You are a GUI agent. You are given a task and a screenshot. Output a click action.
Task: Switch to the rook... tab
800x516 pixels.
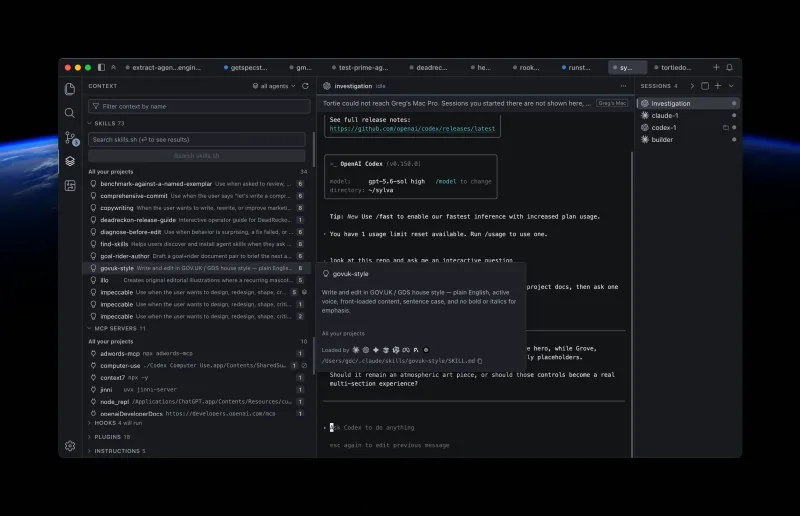[x=526, y=67]
